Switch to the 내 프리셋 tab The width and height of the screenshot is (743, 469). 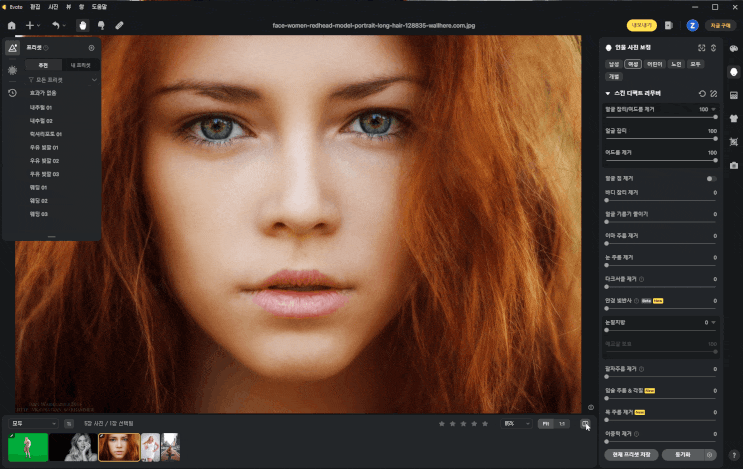tap(80, 65)
